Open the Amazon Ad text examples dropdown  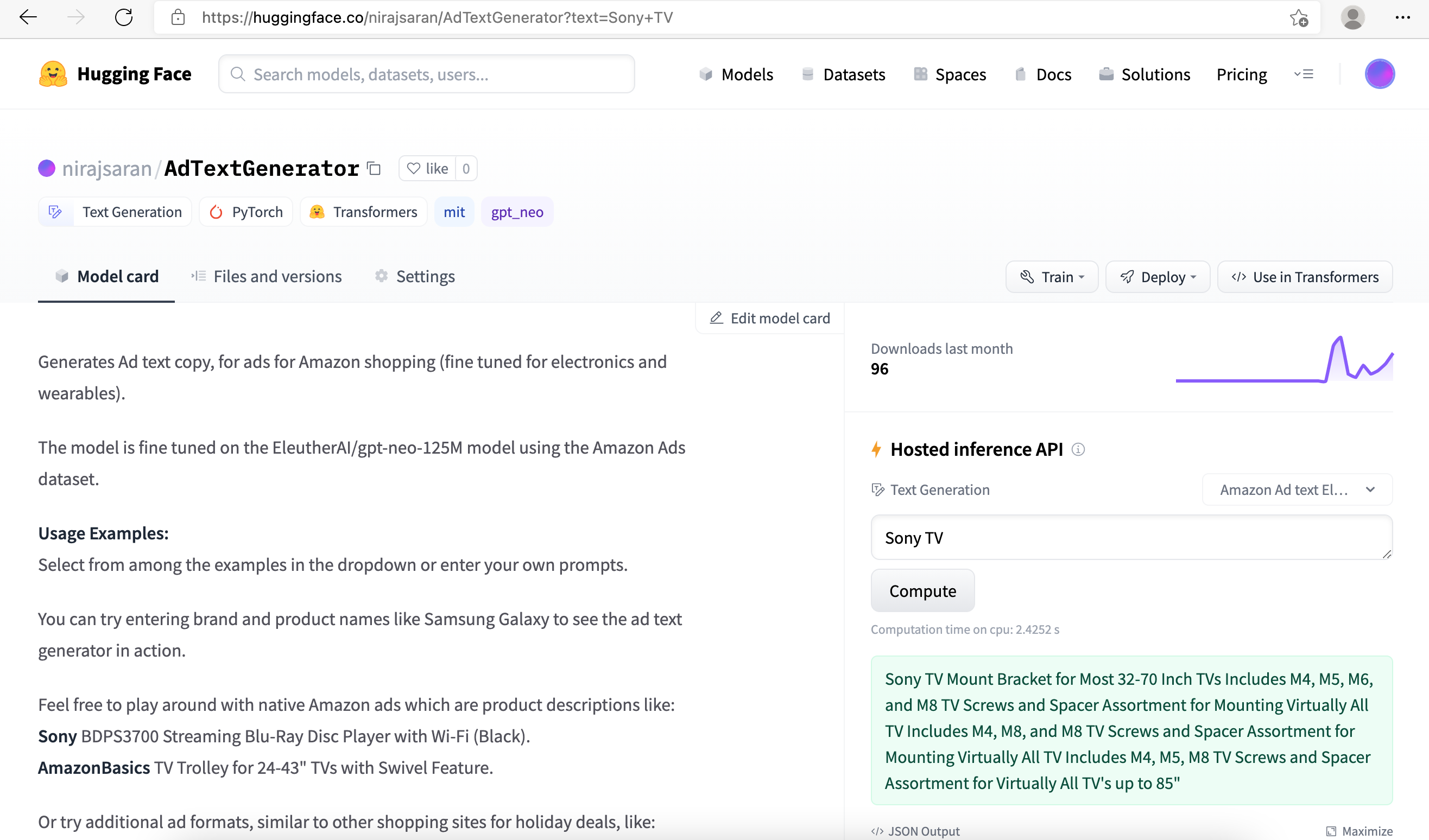[x=1298, y=489]
